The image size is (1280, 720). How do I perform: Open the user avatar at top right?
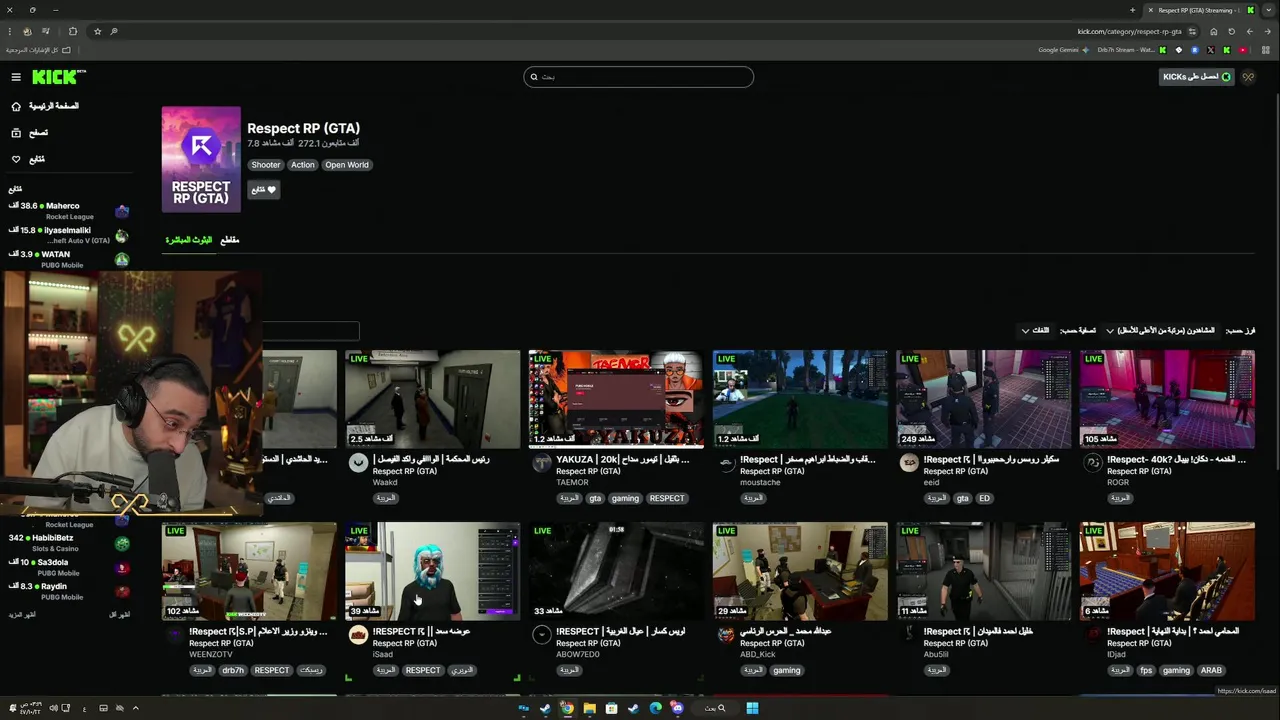(1248, 77)
